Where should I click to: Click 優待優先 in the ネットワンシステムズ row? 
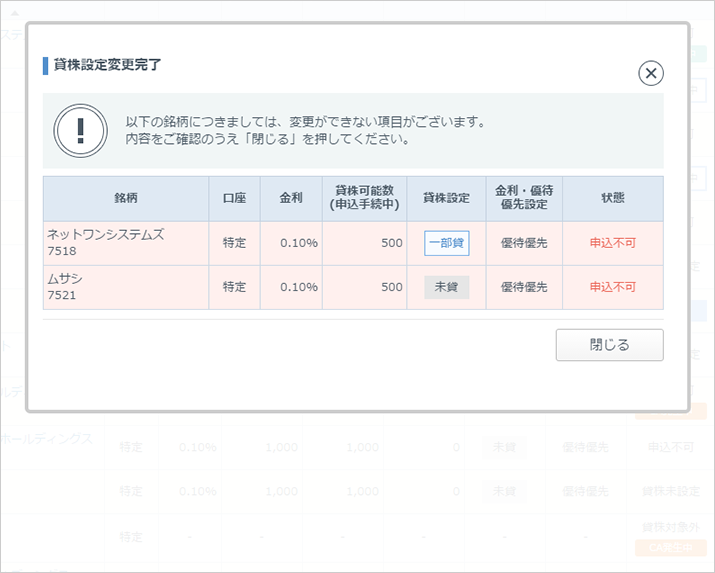[524, 243]
